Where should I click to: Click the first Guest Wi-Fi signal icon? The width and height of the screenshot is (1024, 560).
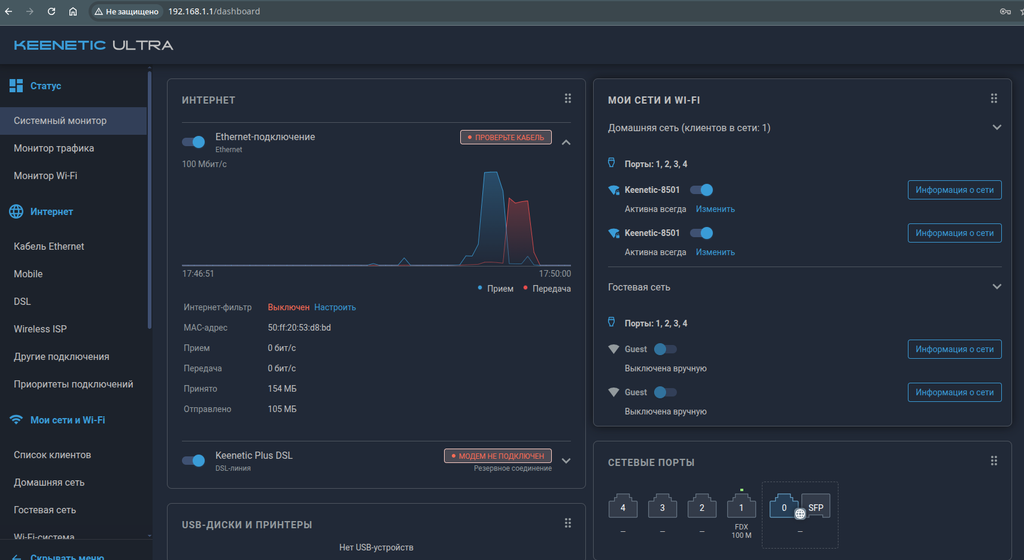tap(613, 349)
